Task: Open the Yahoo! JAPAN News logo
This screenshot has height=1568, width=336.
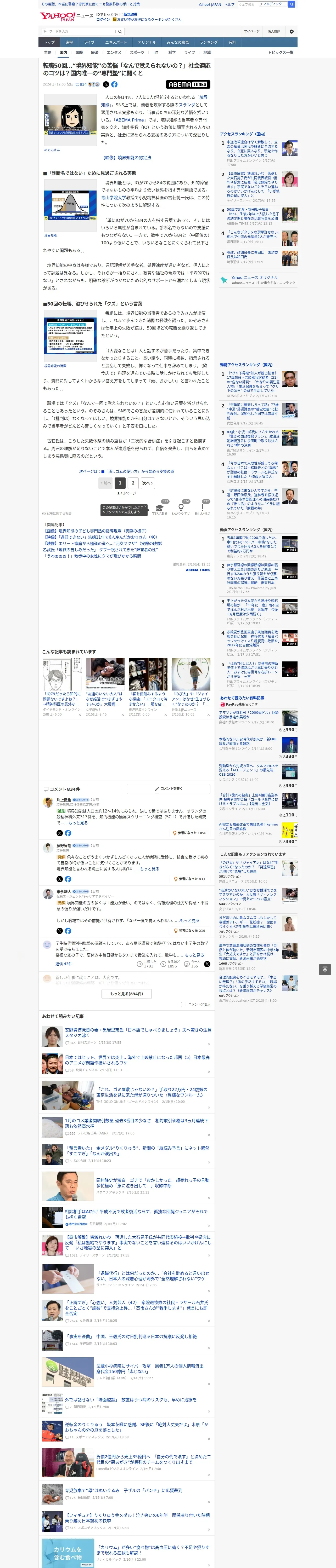Action: (x=67, y=16)
